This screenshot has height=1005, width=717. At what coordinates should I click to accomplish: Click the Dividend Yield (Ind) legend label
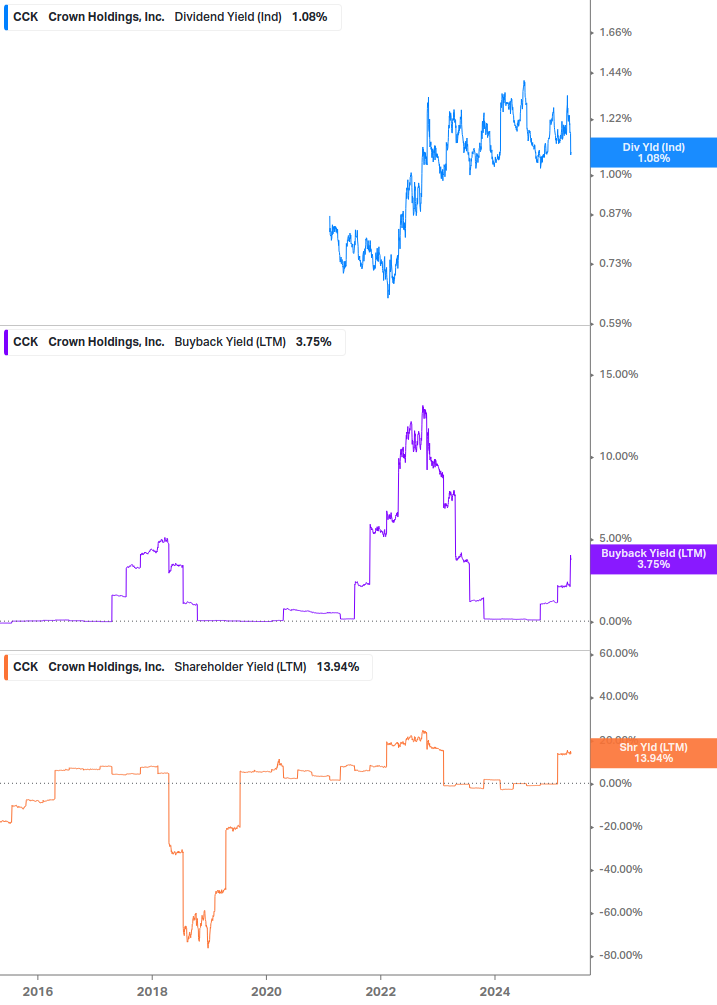(x=228, y=17)
